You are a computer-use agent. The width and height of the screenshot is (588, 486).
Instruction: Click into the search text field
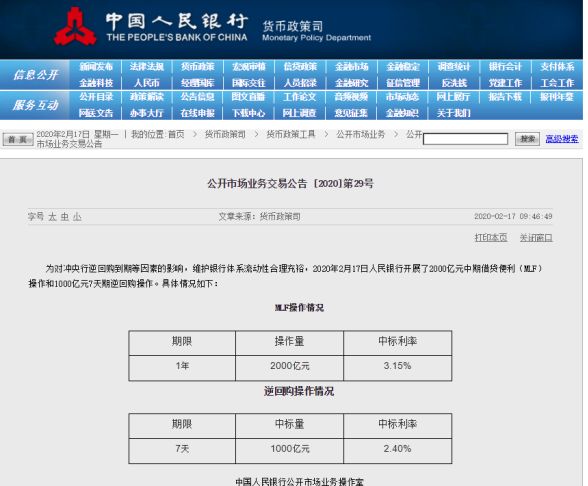coord(465,139)
